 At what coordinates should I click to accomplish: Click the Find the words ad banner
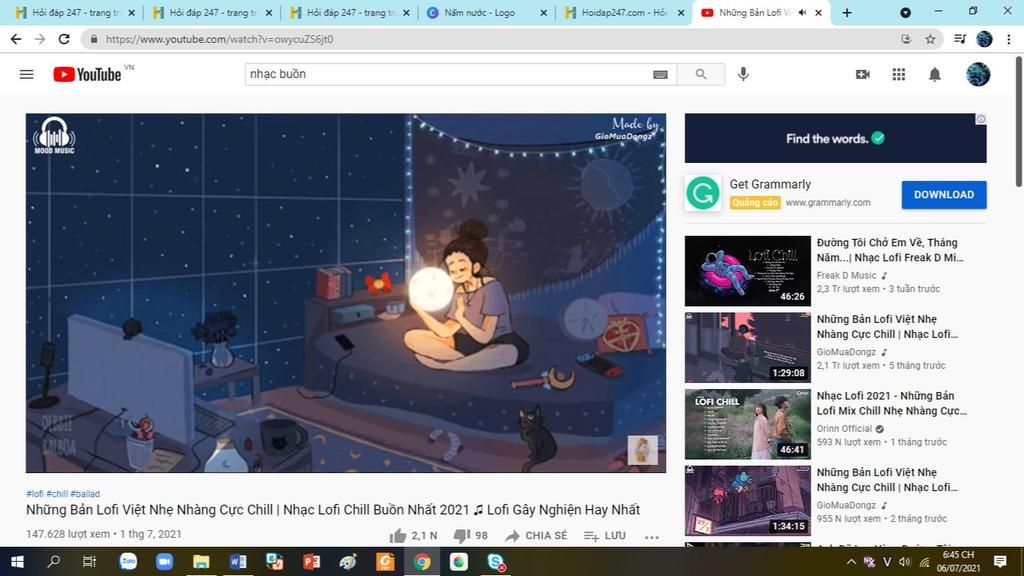click(x=835, y=138)
